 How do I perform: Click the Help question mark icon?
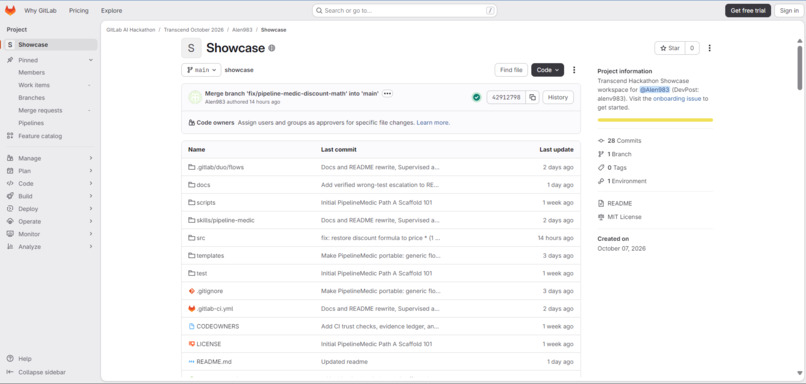tap(10, 359)
